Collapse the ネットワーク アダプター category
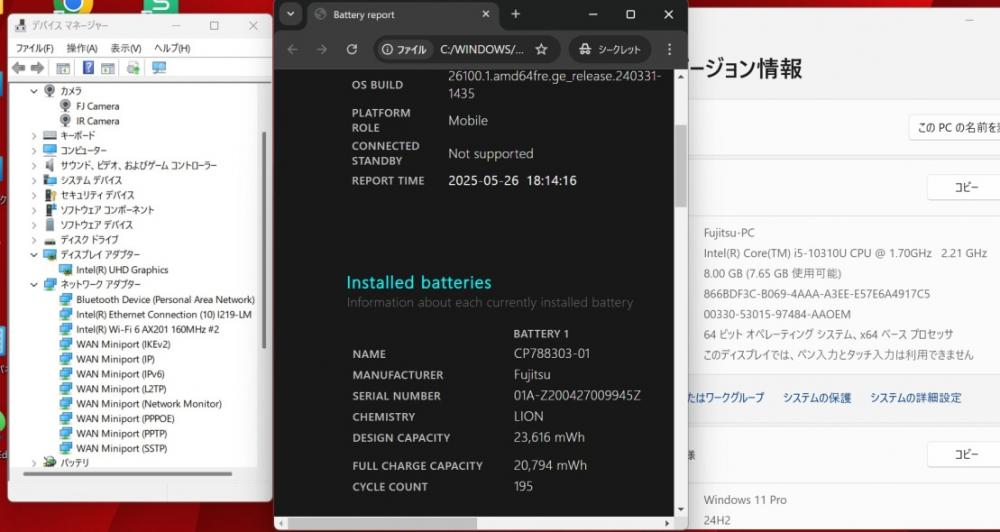The width and height of the screenshot is (1000, 532). pos(34,284)
